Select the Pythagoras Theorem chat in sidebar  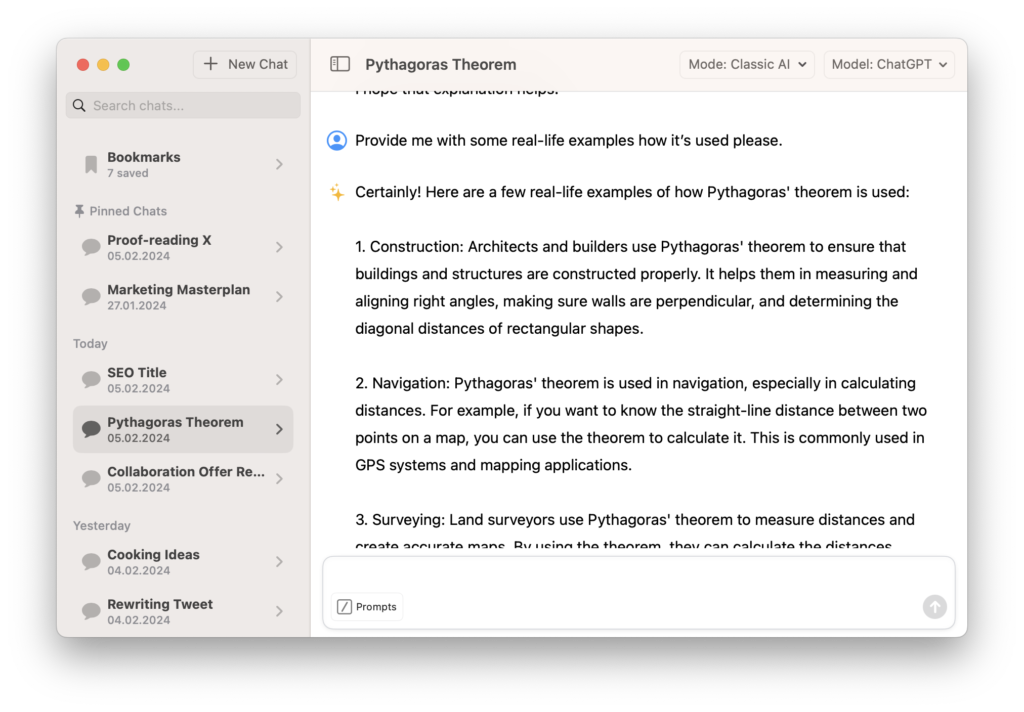pyautogui.click(x=183, y=429)
